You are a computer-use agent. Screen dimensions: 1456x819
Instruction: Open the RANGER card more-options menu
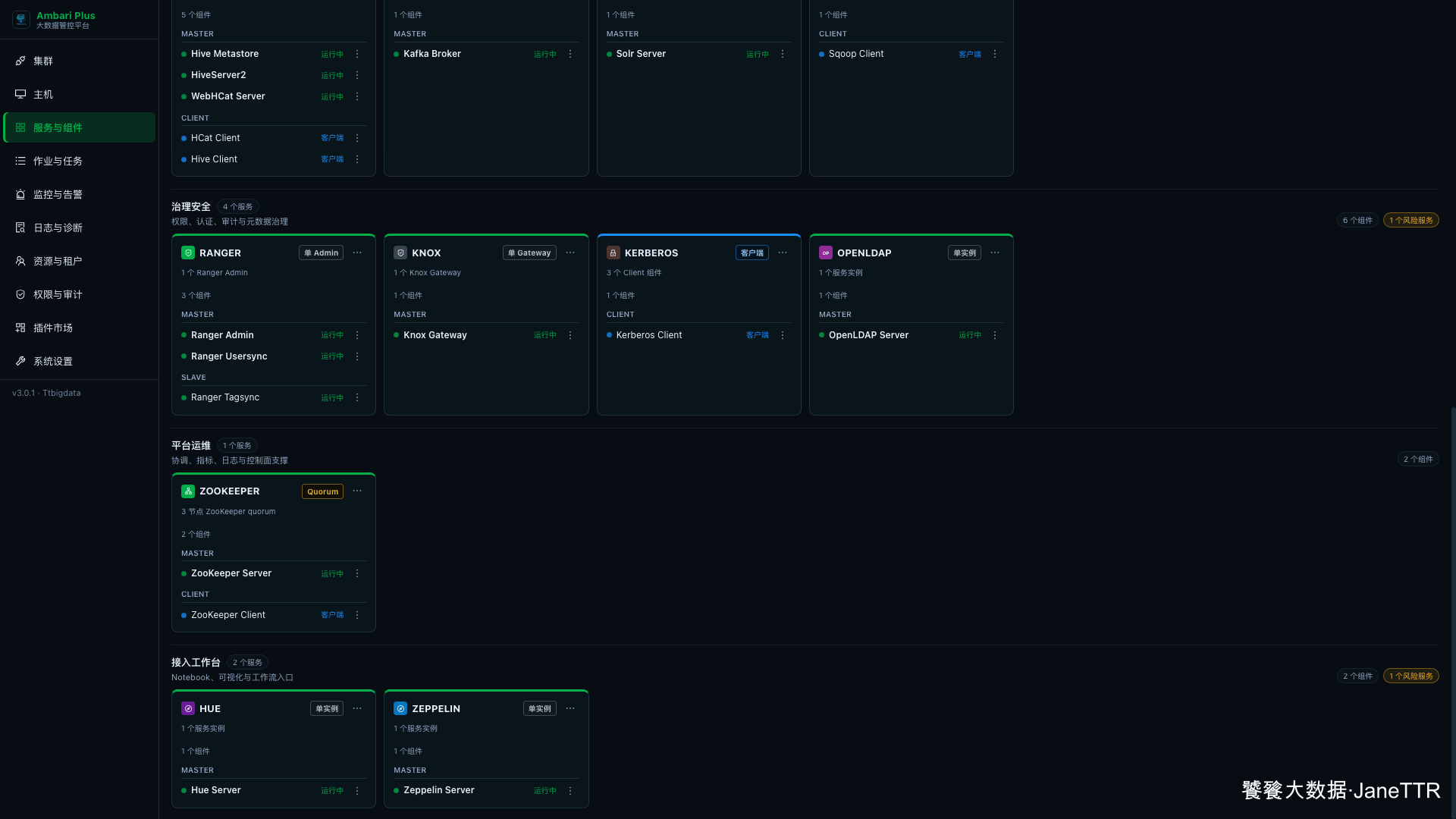click(x=357, y=253)
